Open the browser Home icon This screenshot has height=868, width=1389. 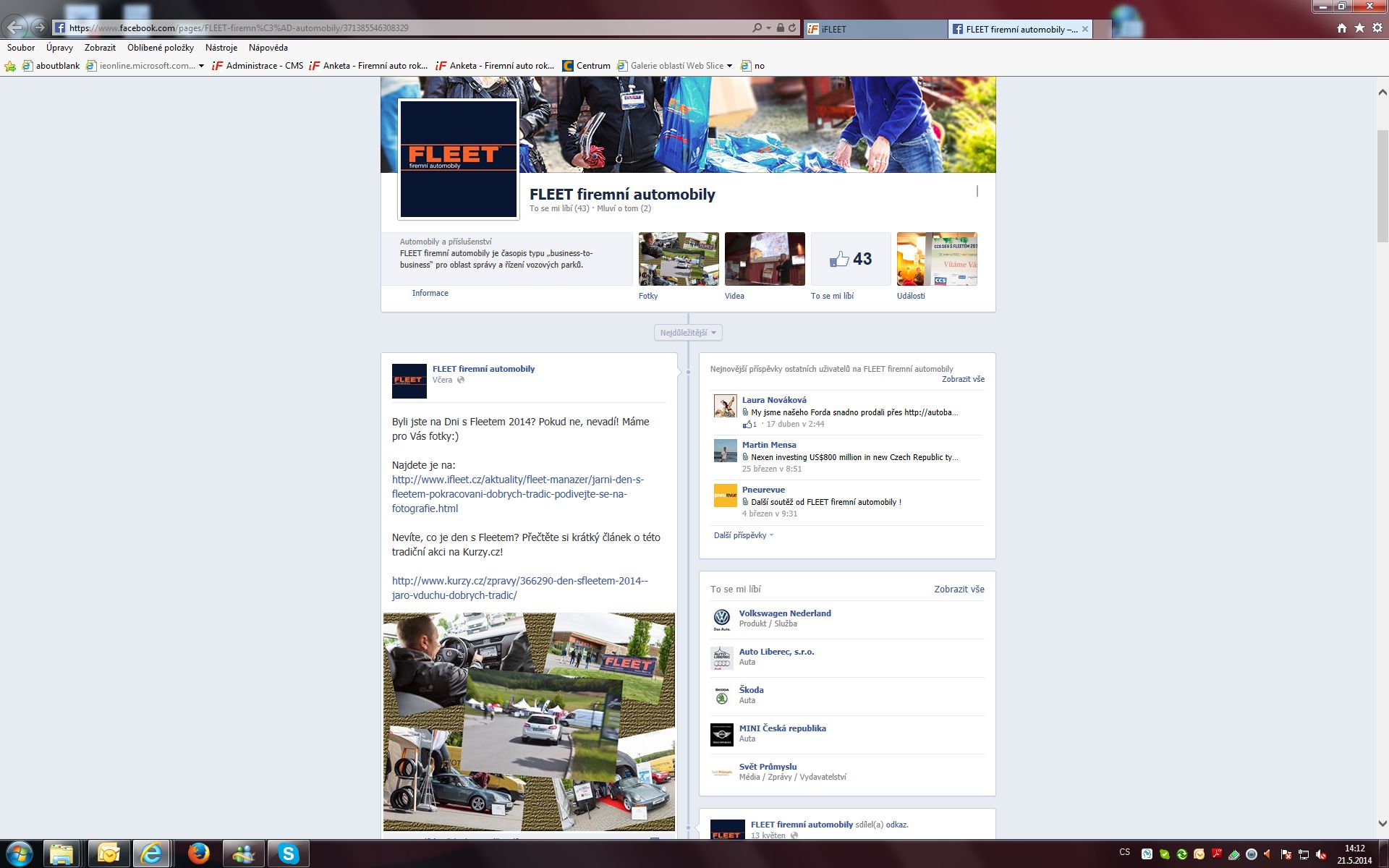pyautogui.click(x=1342, y=28)
